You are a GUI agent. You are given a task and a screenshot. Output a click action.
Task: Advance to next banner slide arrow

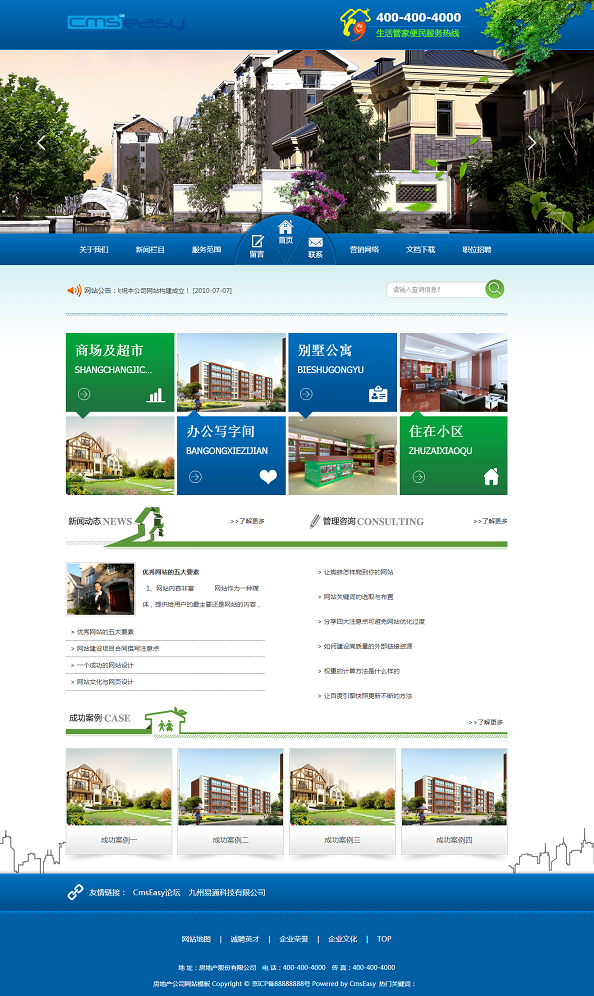532,142
